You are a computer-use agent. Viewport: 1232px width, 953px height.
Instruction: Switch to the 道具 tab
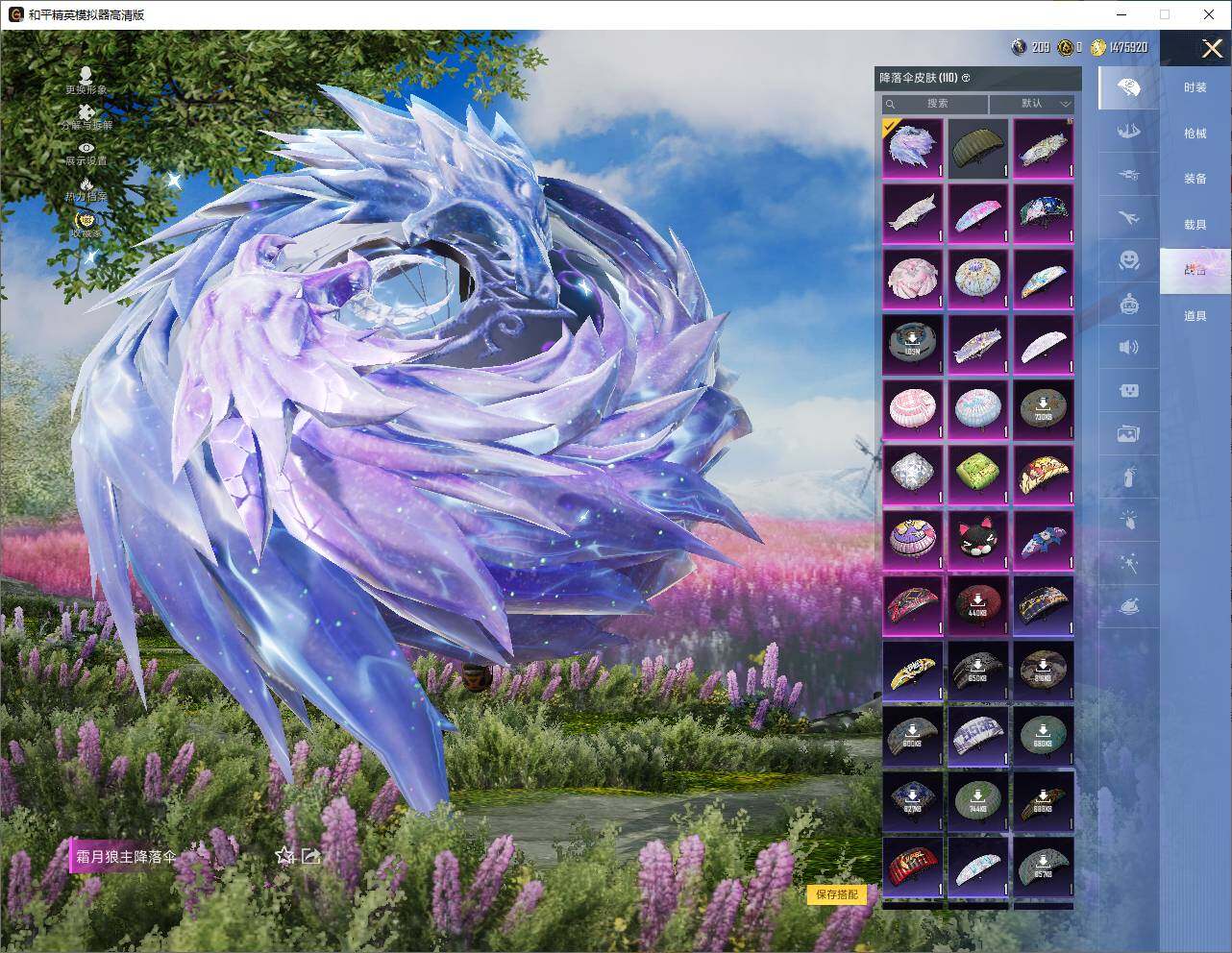coord(1195,316)
